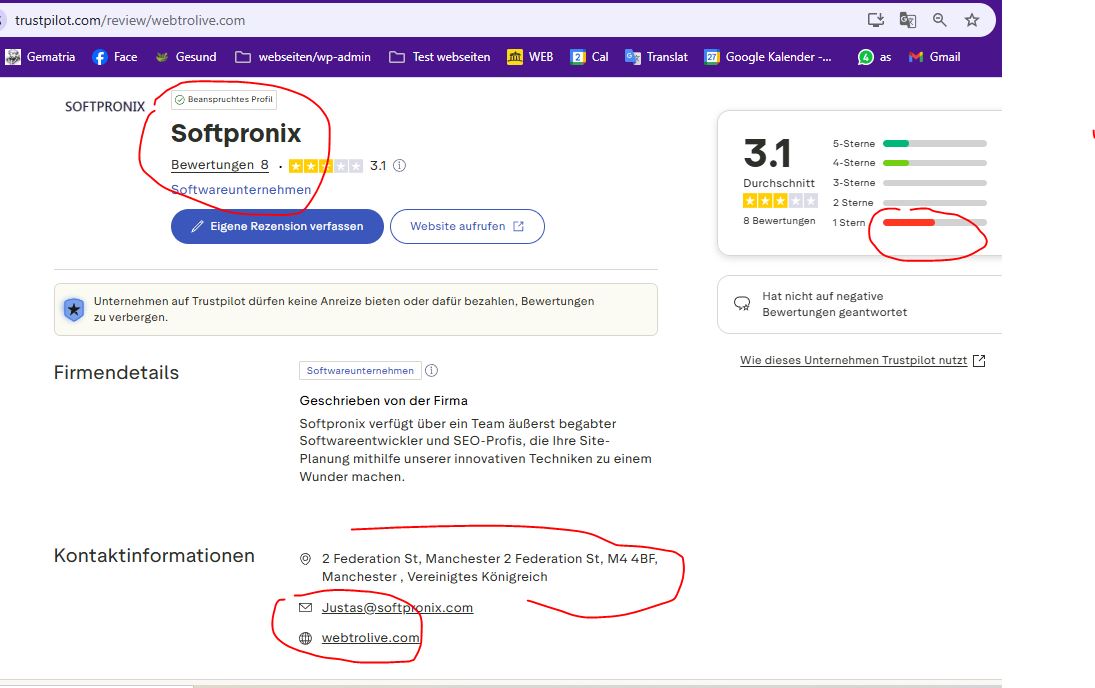Viewport: 1095px width, 688px height.
Task: Open the Gematria bookmark
Action: click(40, 57)
